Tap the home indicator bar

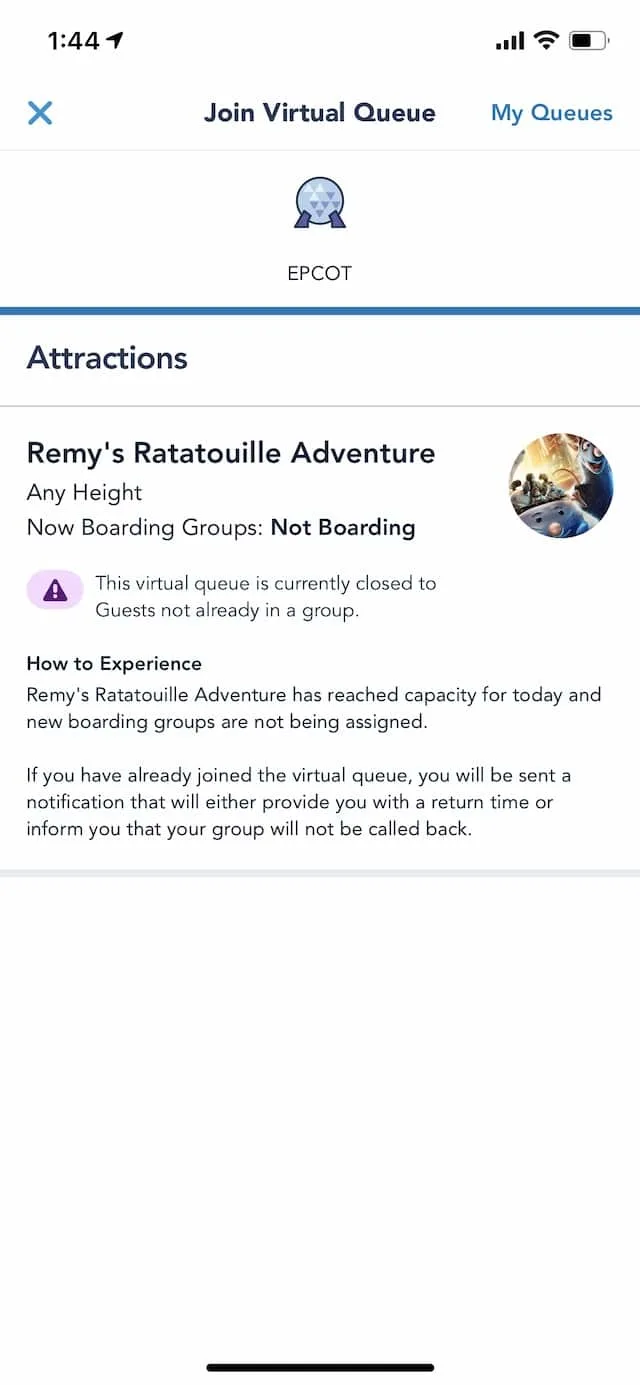[x=320, y=1367]
